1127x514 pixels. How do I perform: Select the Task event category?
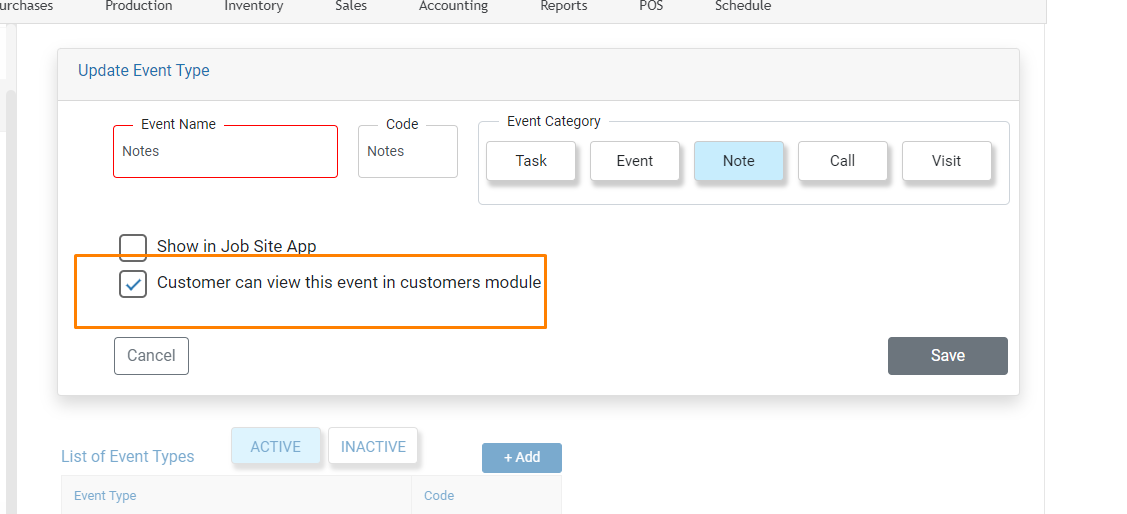click(531, 160)
